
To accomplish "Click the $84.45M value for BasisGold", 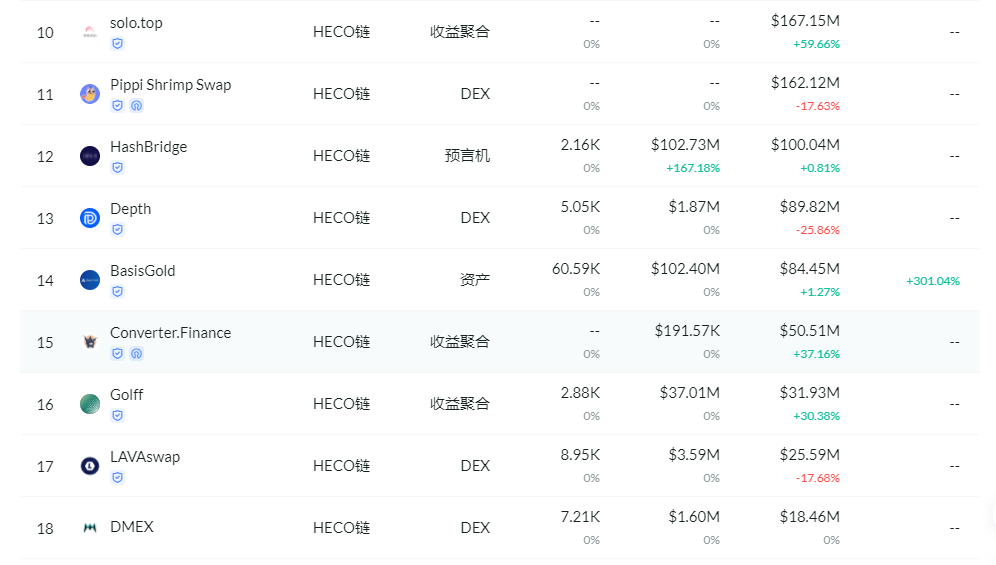I will tap(809, 269).
